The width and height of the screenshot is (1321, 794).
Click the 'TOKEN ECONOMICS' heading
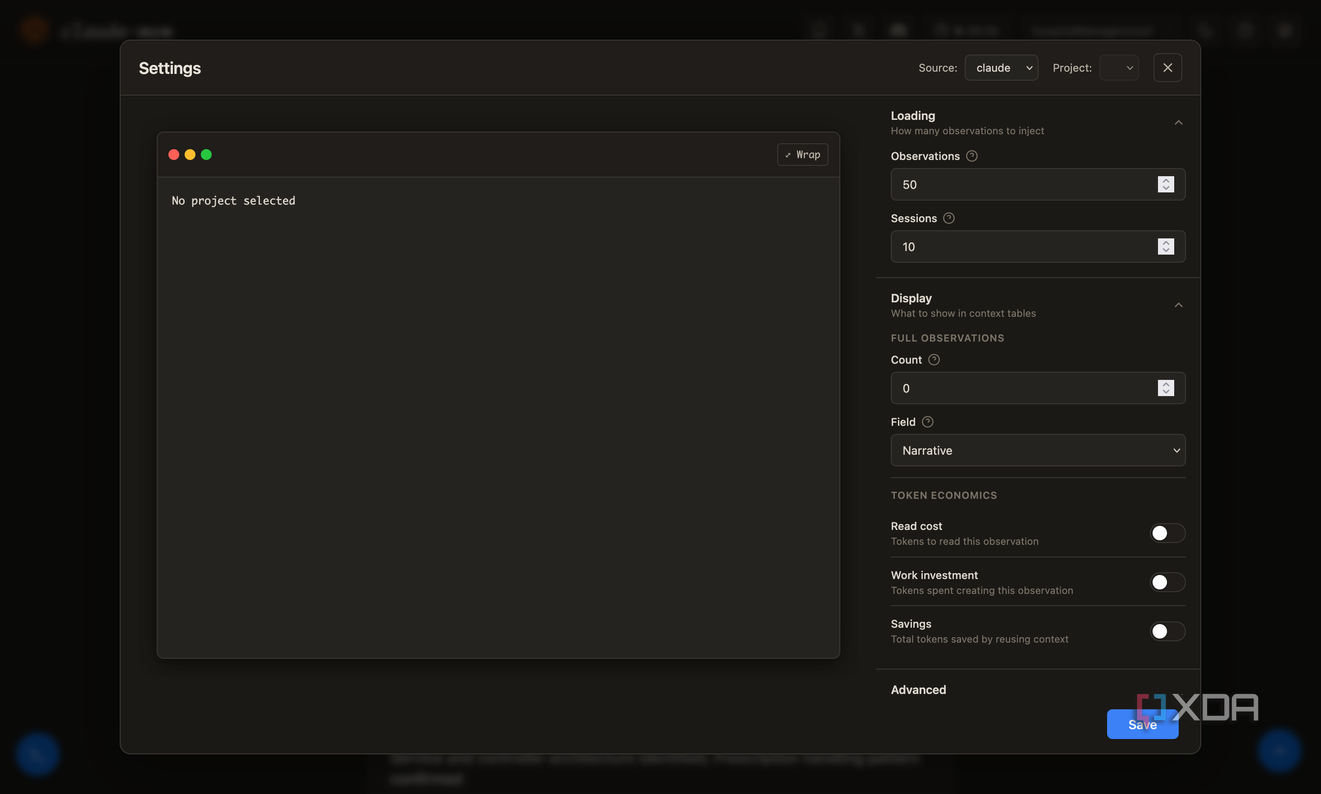pos(944,495)
